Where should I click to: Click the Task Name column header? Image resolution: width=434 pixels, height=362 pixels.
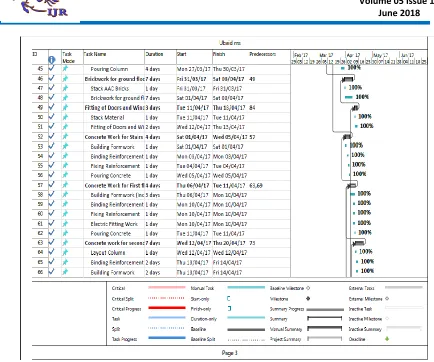point(95,54)
